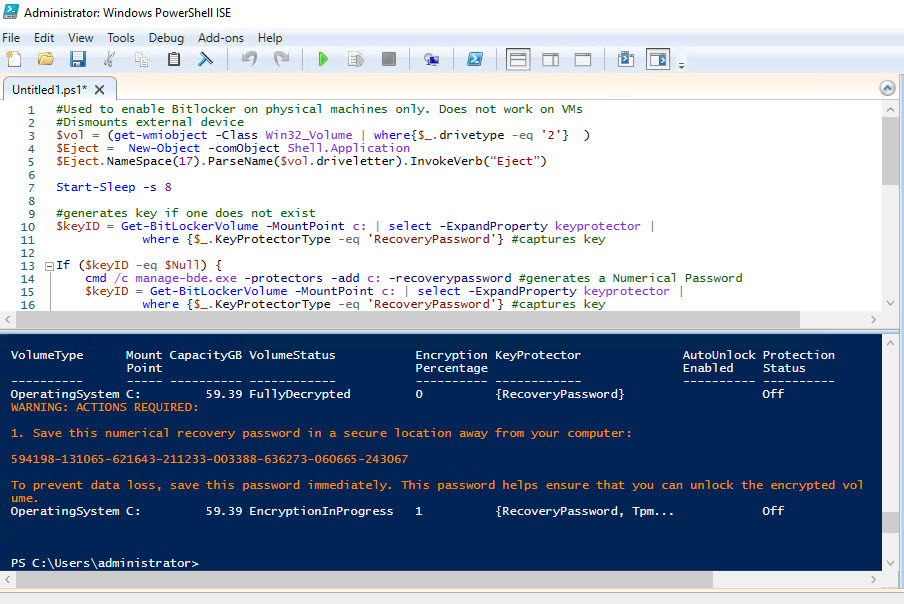904x604 pixels.
Task: Click EncryptionInProgress status in console output
Action: (x=321, y=511)
